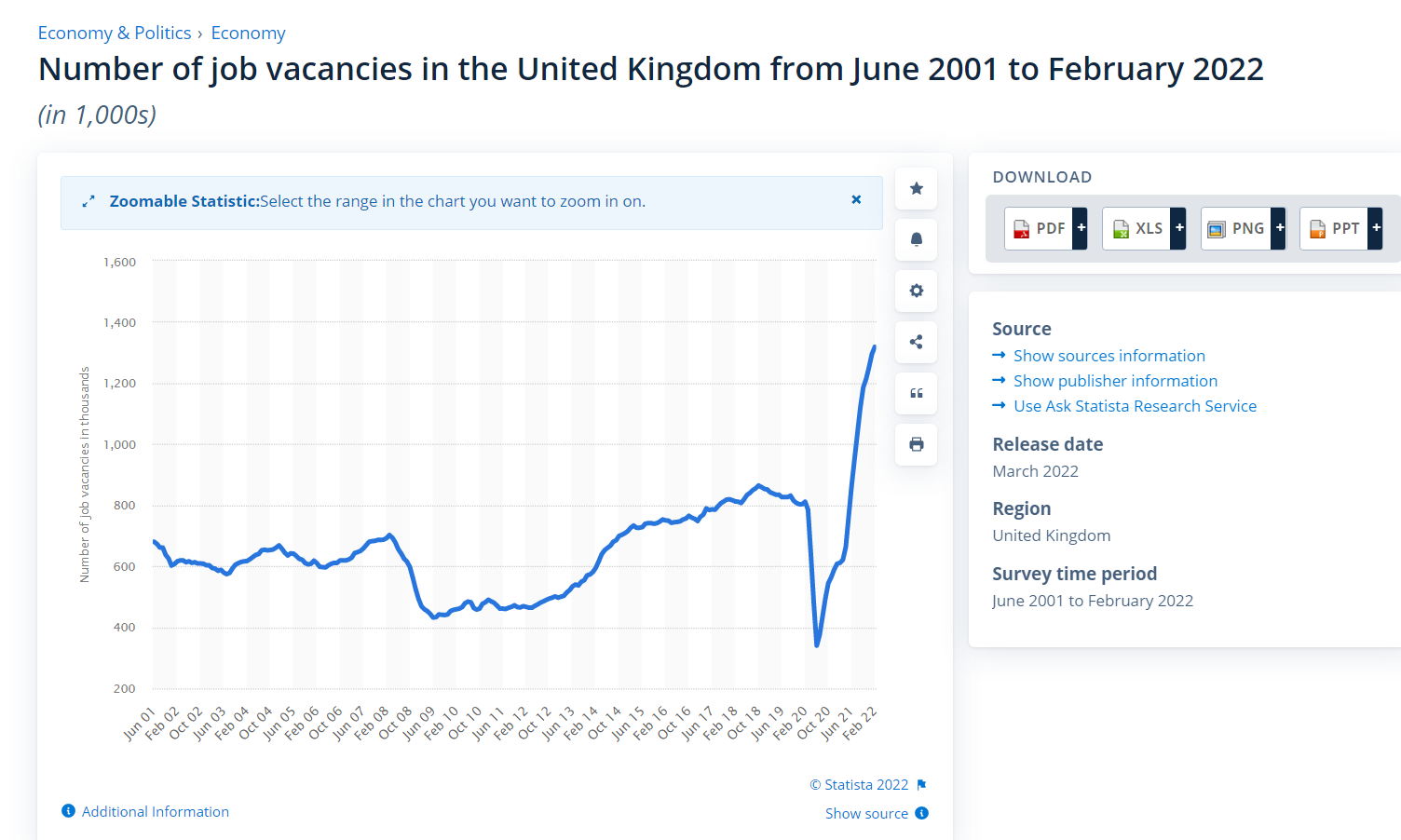The image size is (1401, 840).
Task: Click Use Ask Statista Research Service
Action: pyautogui.click(x=1135, y=406)
